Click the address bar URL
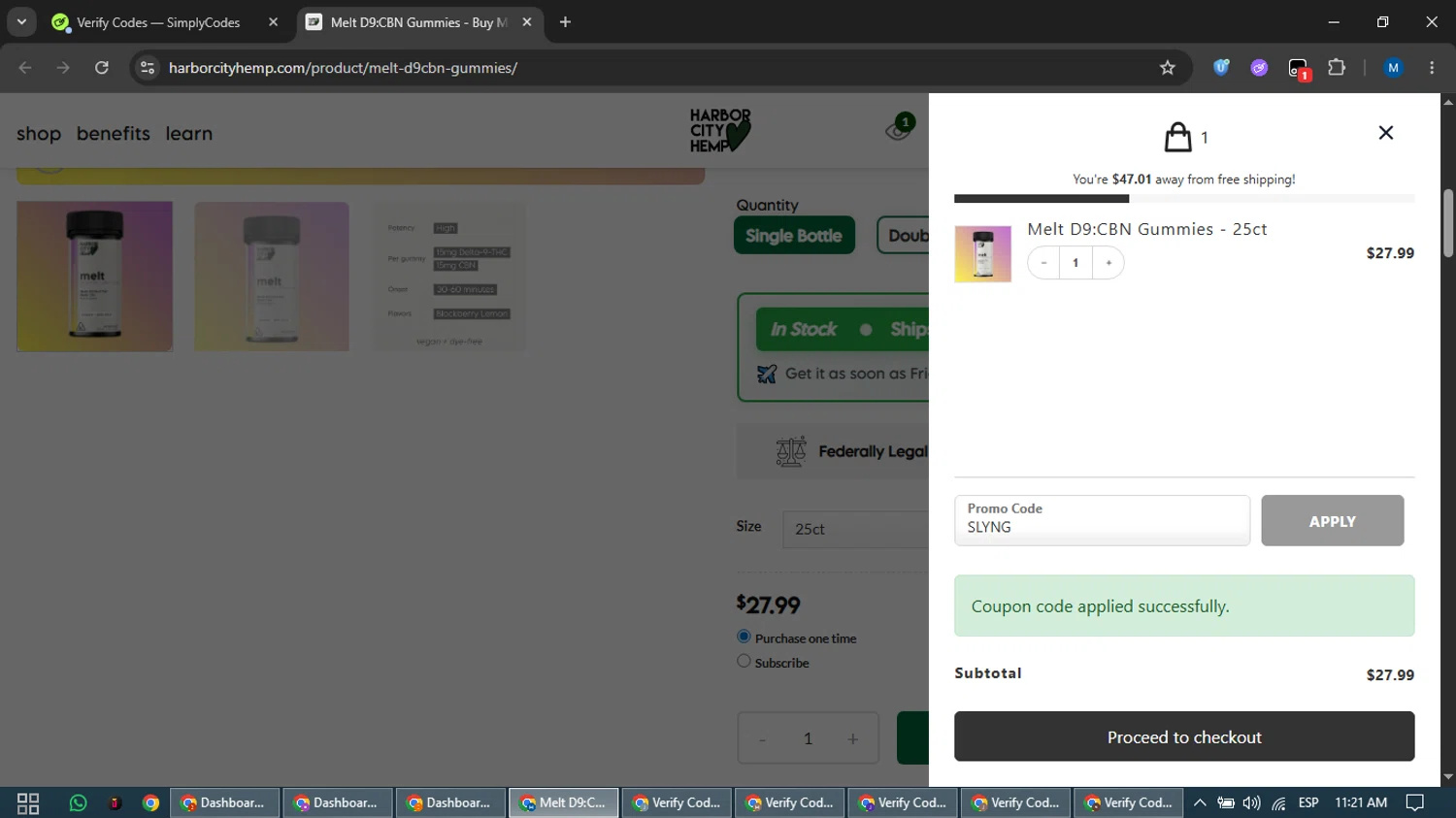Viewport: 1456px width, 818px height. pyautogui.click(x=343, y=68)
